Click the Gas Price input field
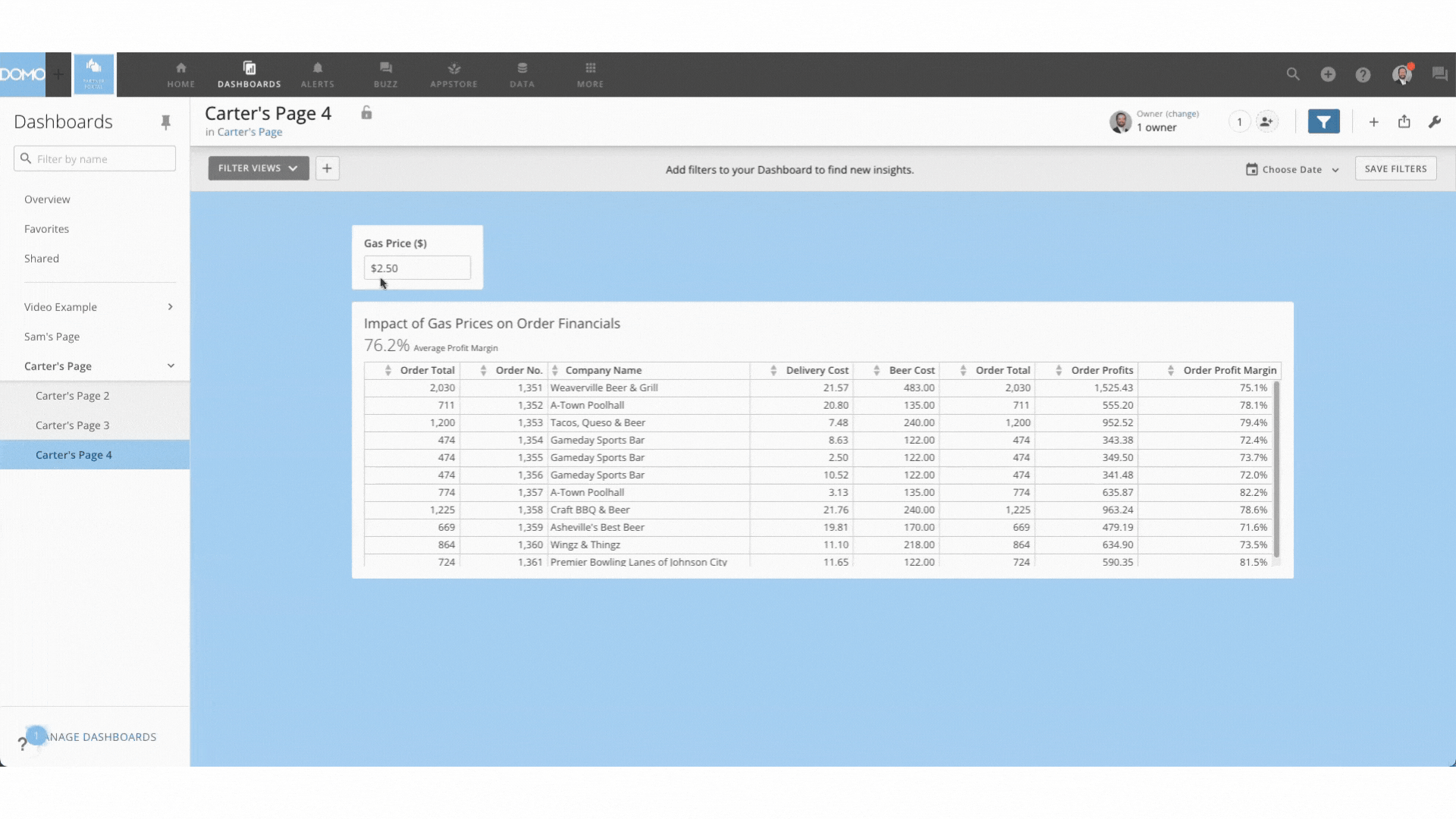The height and width of the screenshot is (819, 1456). 417,268
